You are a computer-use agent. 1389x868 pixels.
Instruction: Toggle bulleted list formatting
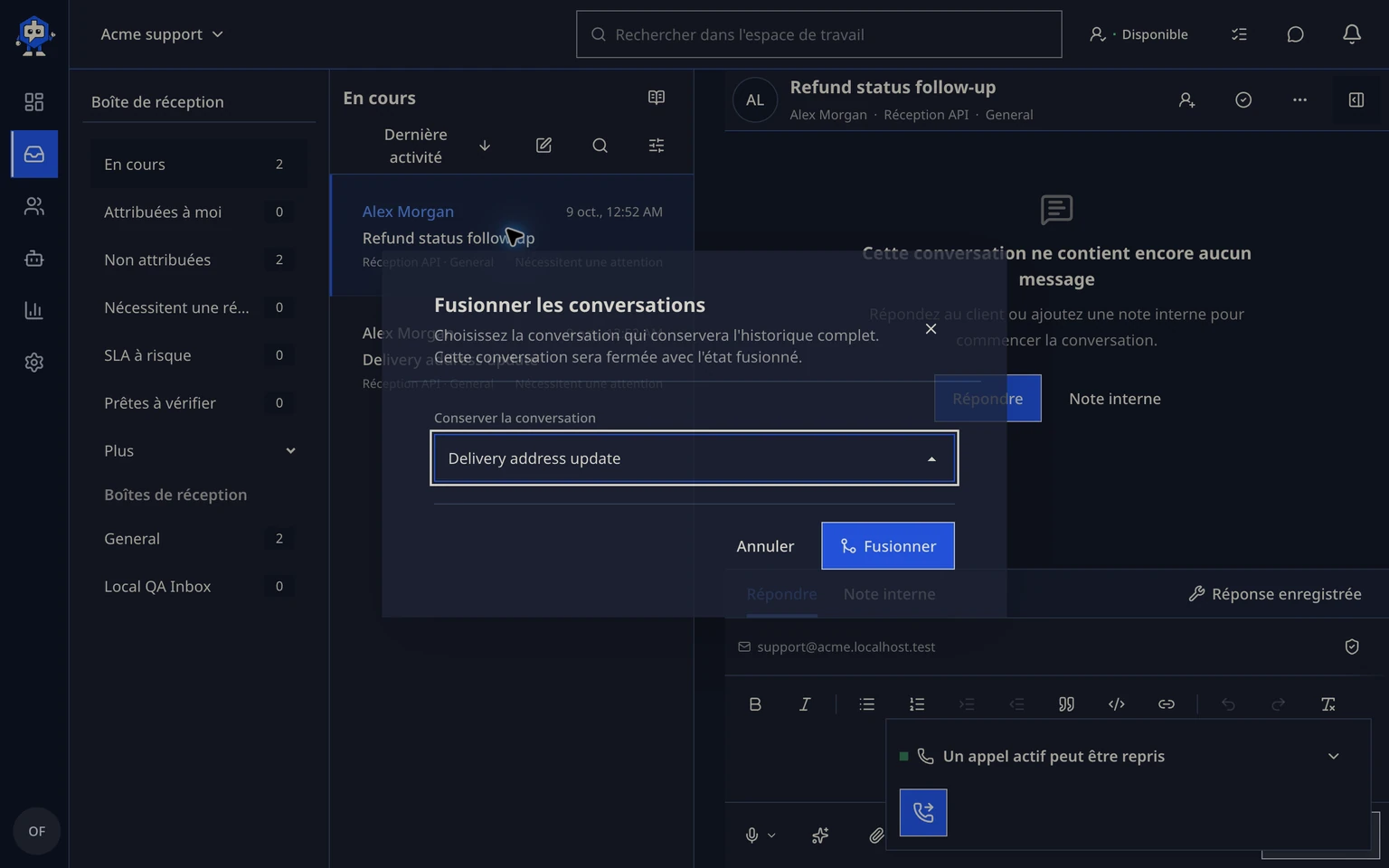[866, 704]
